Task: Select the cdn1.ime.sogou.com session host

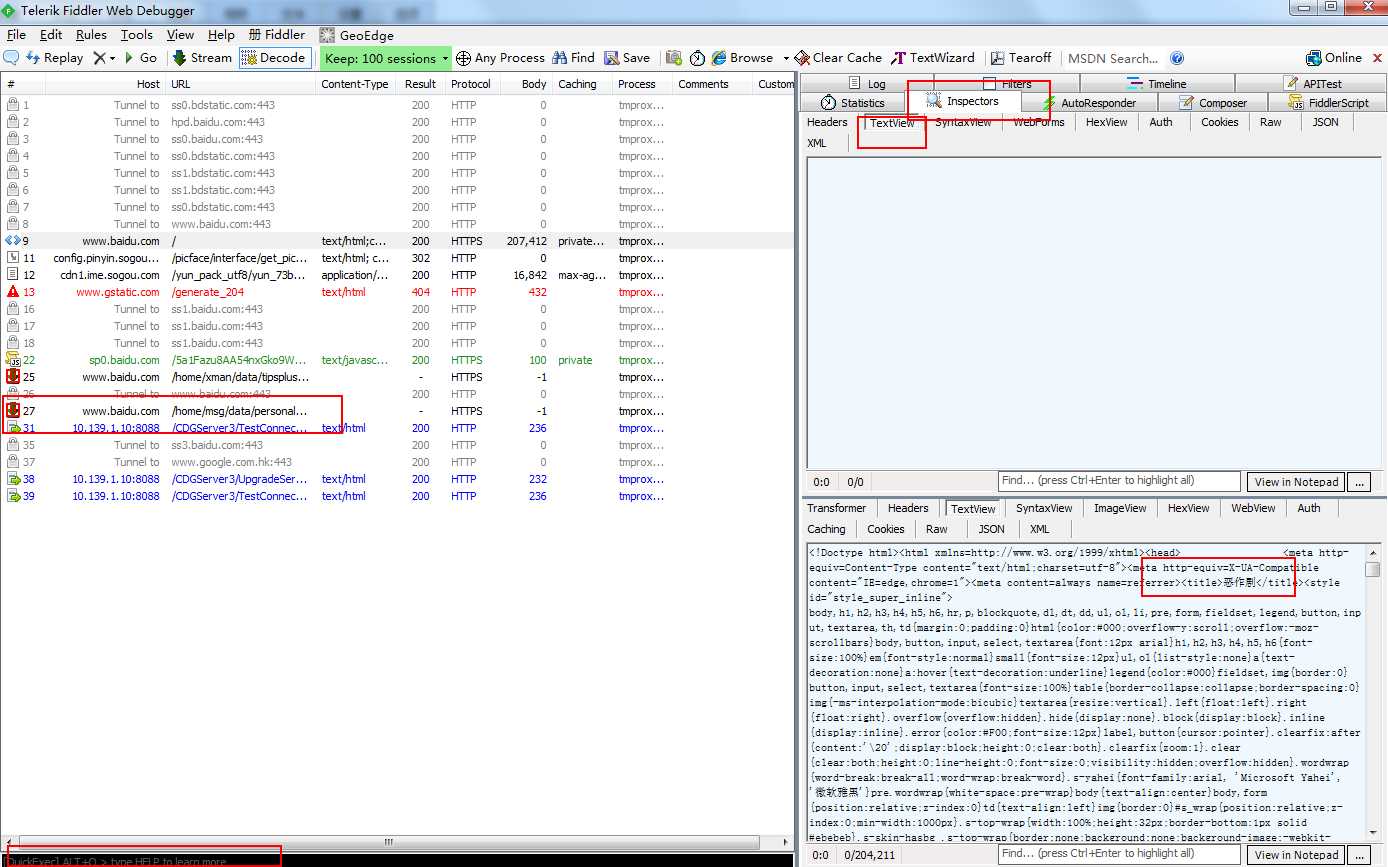Action: [110, 275]
